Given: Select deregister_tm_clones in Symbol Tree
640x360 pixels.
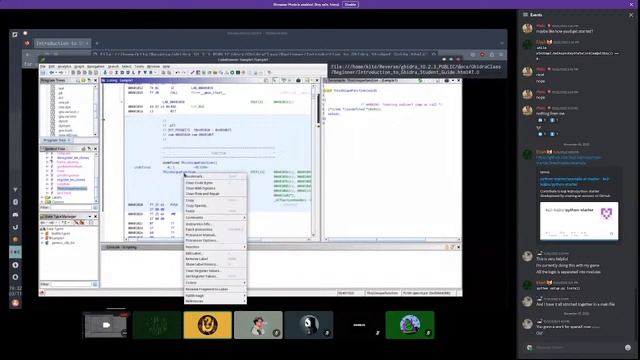Looking at the screenshot, I should pyautogui.click(x=73, y=158).
